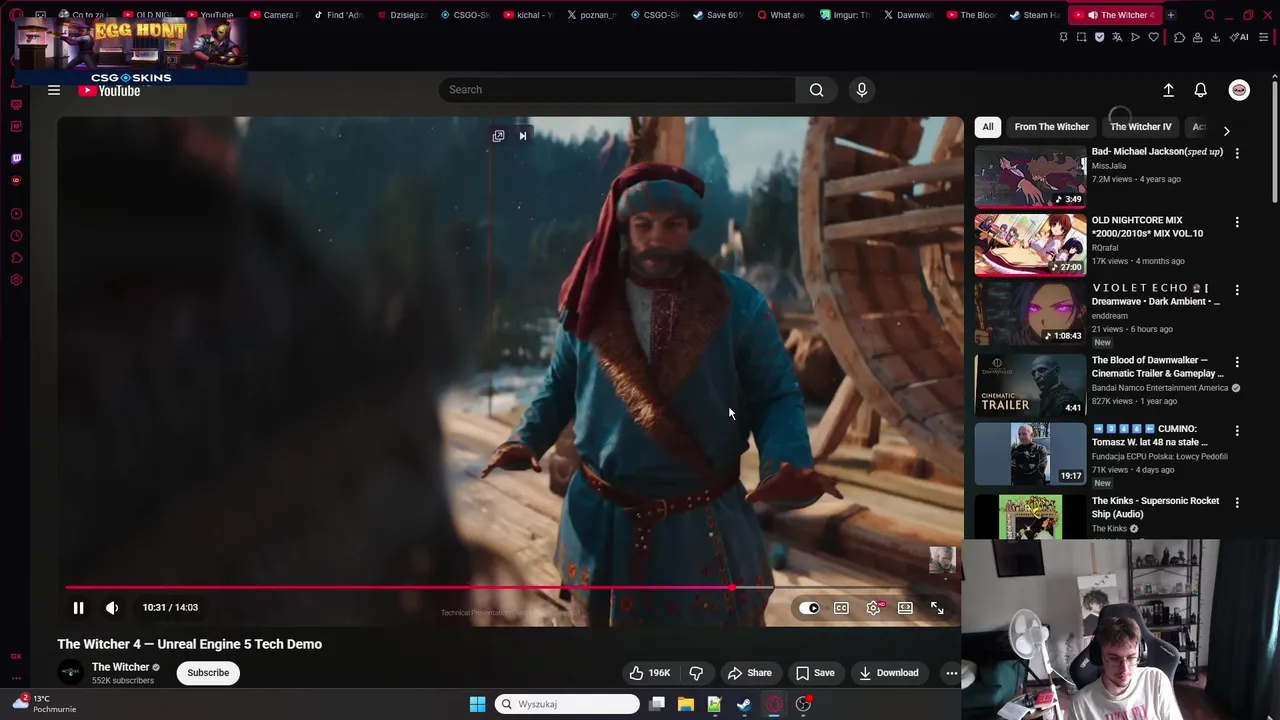
Task: Dislike the Witcher 4 video
Action: coord(697,673)
